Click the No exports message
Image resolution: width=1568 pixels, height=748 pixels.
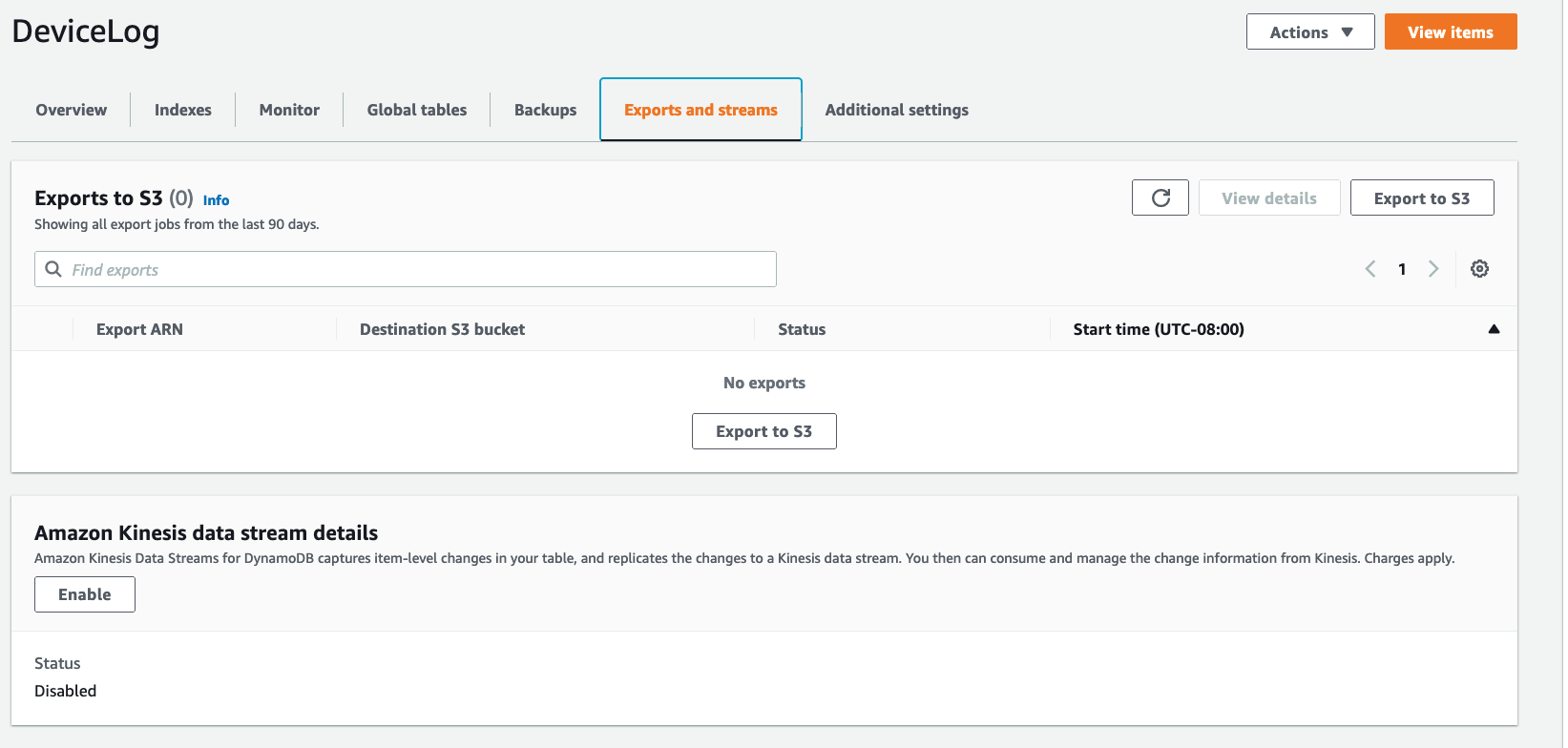764,383
